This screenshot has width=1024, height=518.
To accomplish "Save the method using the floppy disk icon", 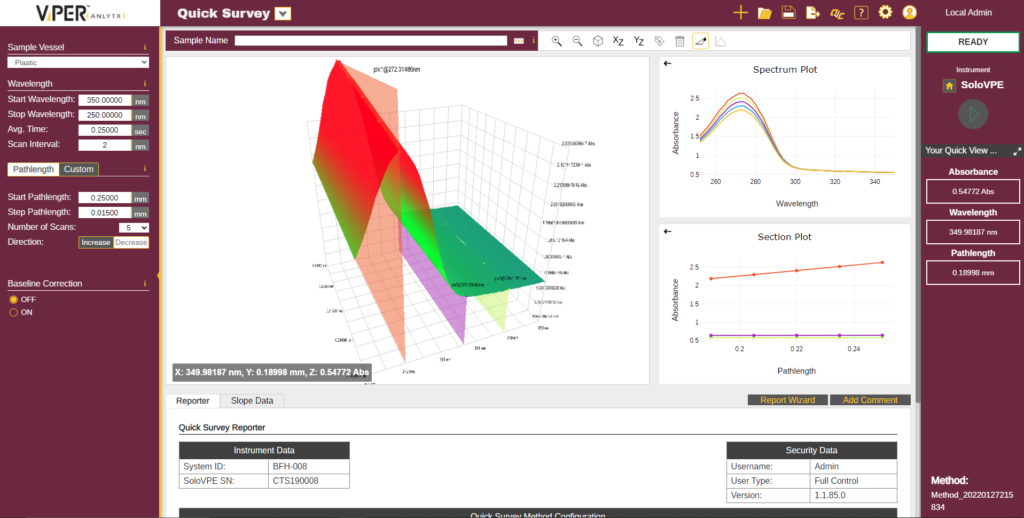I will (x=789, y=13).
